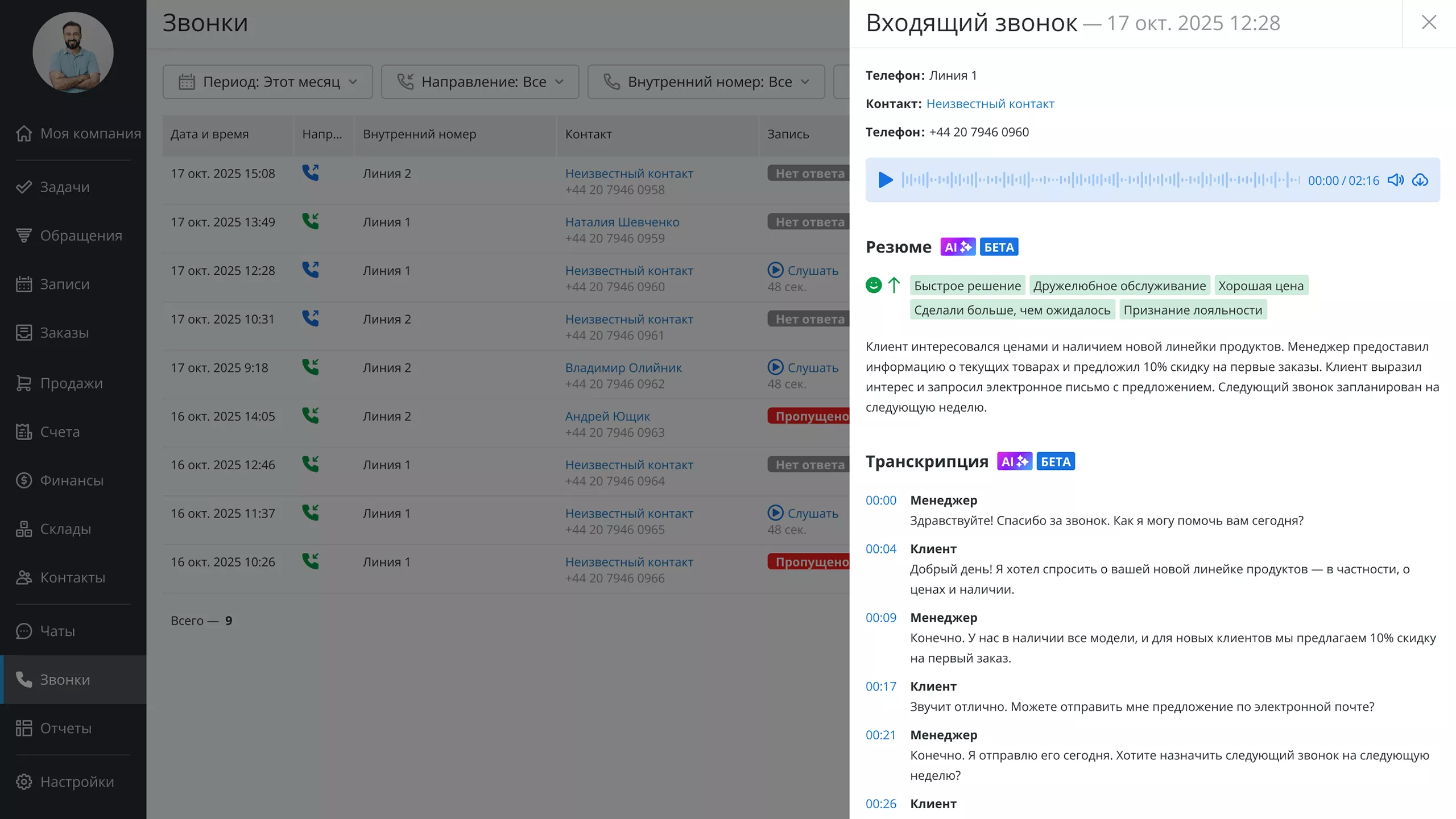1456x819 pixels.
Task: Open the Записи section in sidebar
Action: point(64,284)
